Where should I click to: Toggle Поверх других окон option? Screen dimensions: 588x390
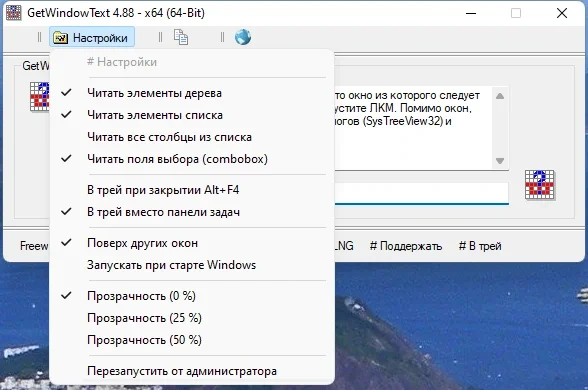tap(192, 243)
